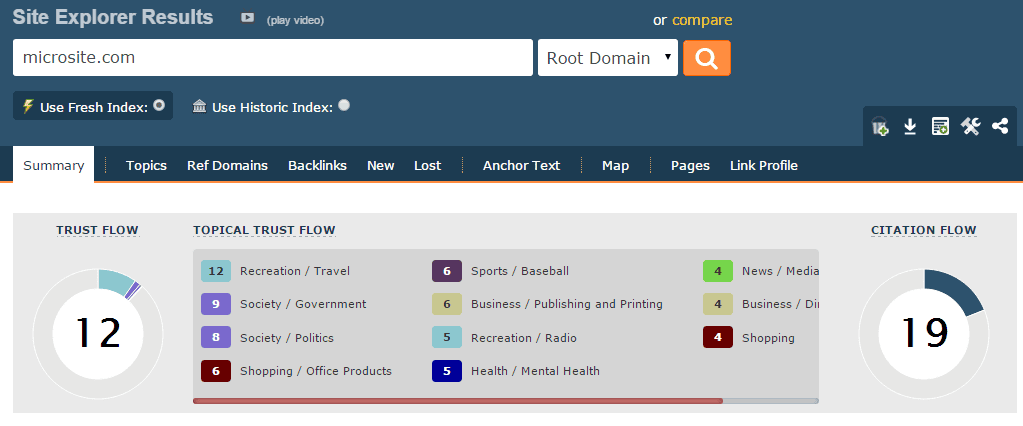Click the download arrow icon
The height and width of the screenshot is (426, 1023).
click(x=910, y=127)
